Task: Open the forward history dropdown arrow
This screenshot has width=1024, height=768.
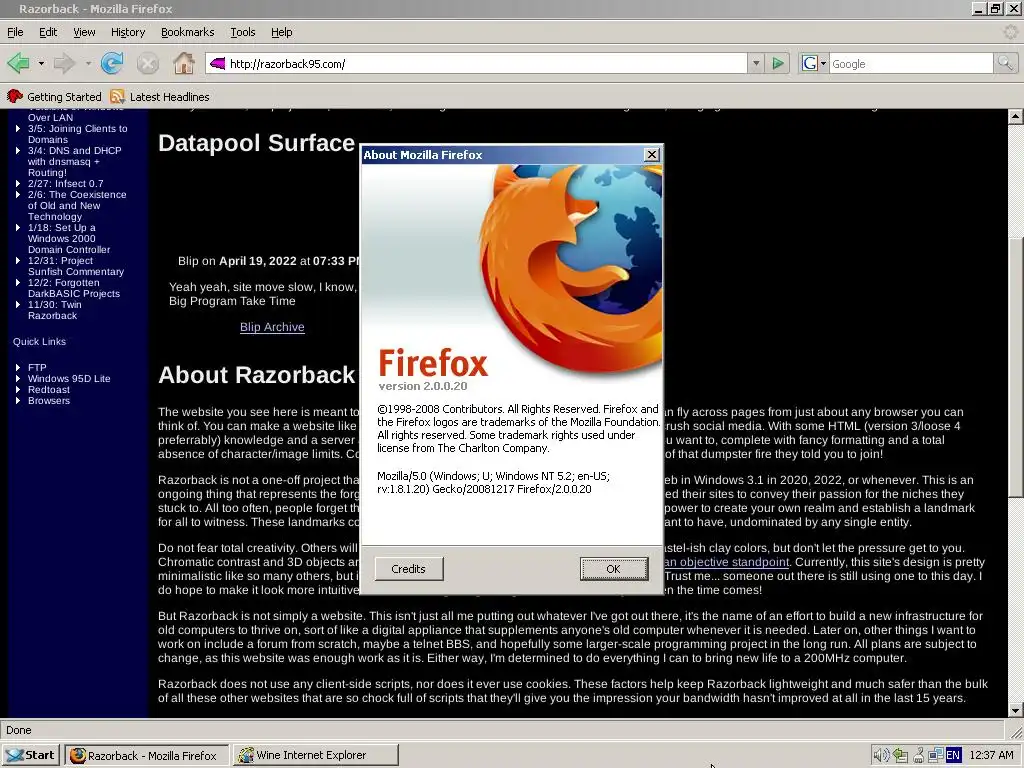Action: (88, 63)
